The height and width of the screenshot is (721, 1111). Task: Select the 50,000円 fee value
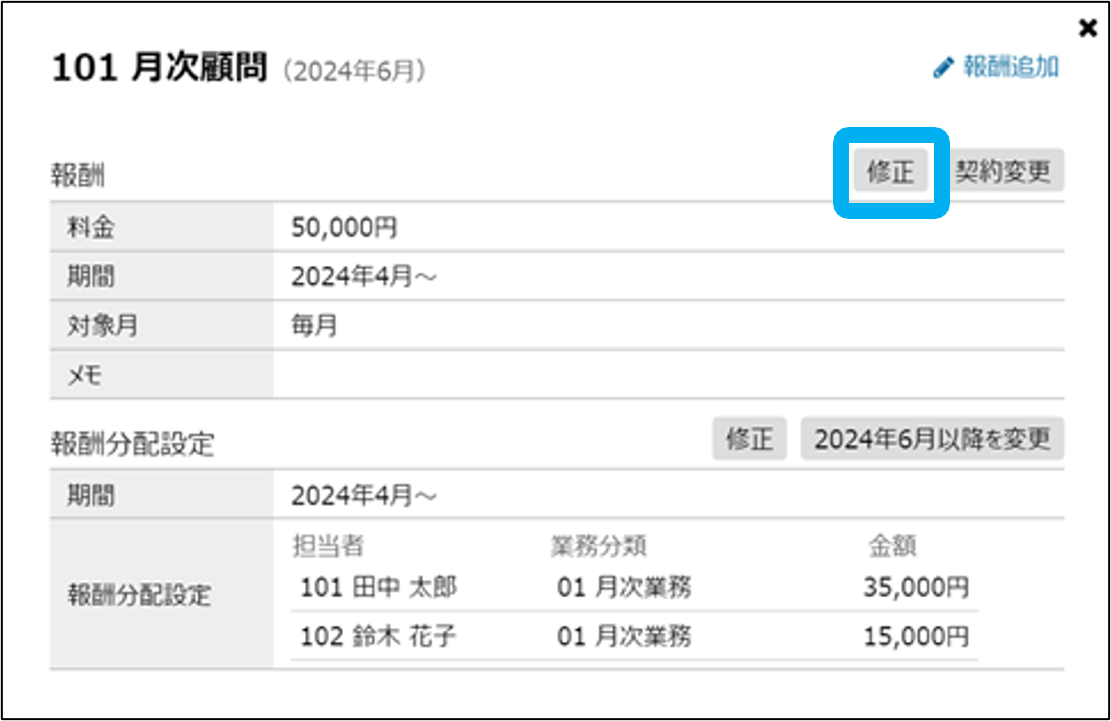pos(344,227)
